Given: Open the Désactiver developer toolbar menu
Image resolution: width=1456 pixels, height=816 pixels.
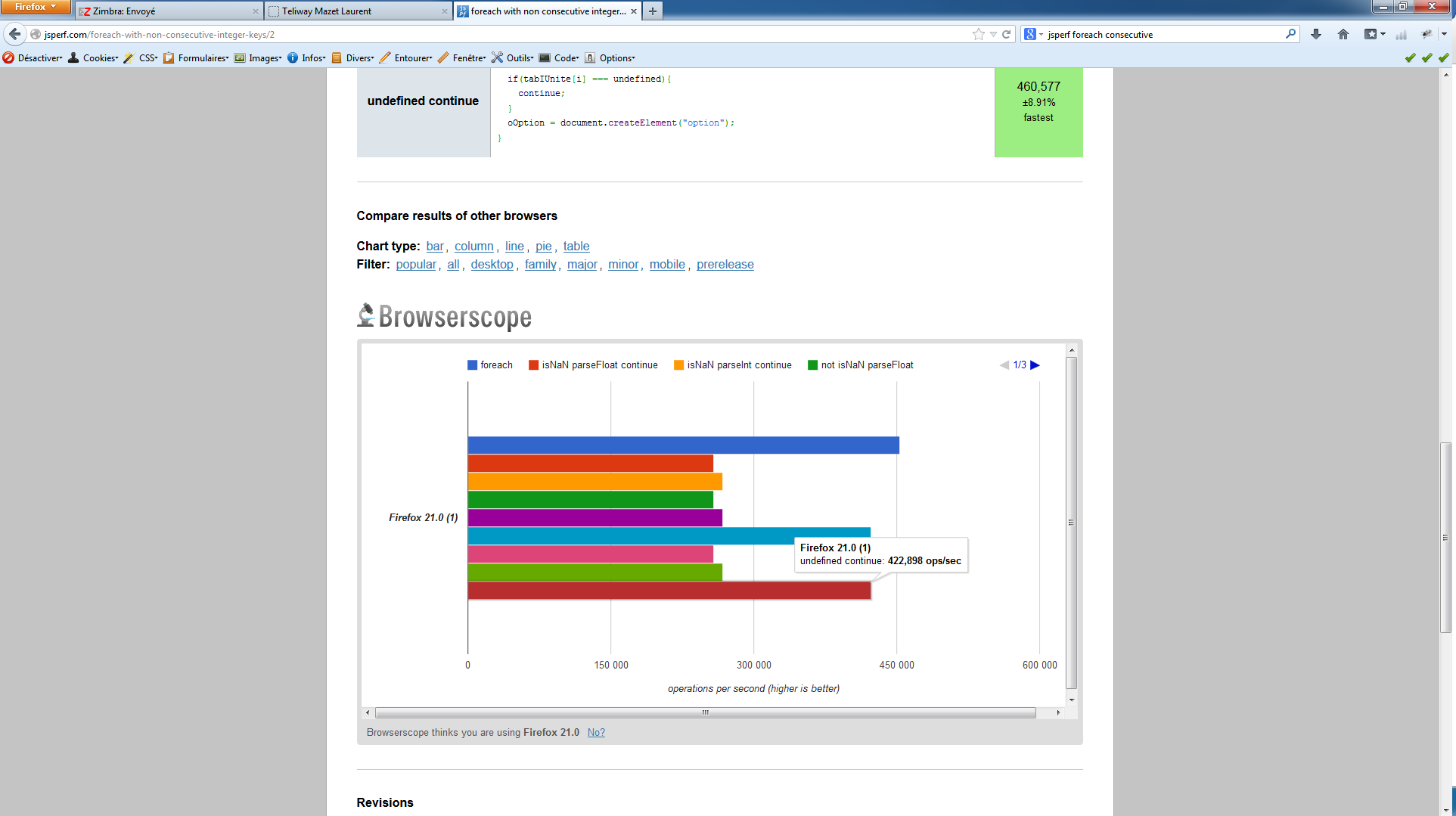Looking at the screenshot, I should coord(33,57).
